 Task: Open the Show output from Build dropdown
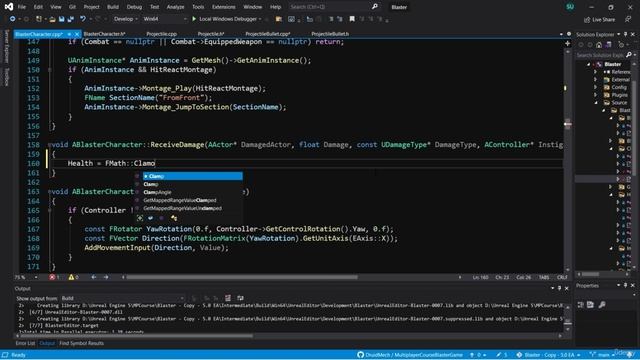(x=122, y=298)
